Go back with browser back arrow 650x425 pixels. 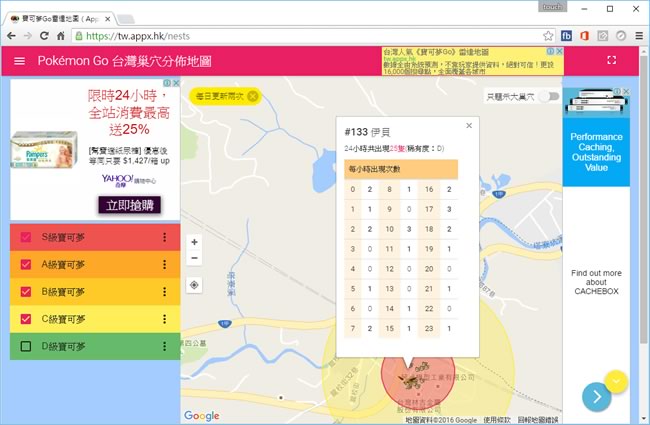pyautogui.click(x=11, y=36)
